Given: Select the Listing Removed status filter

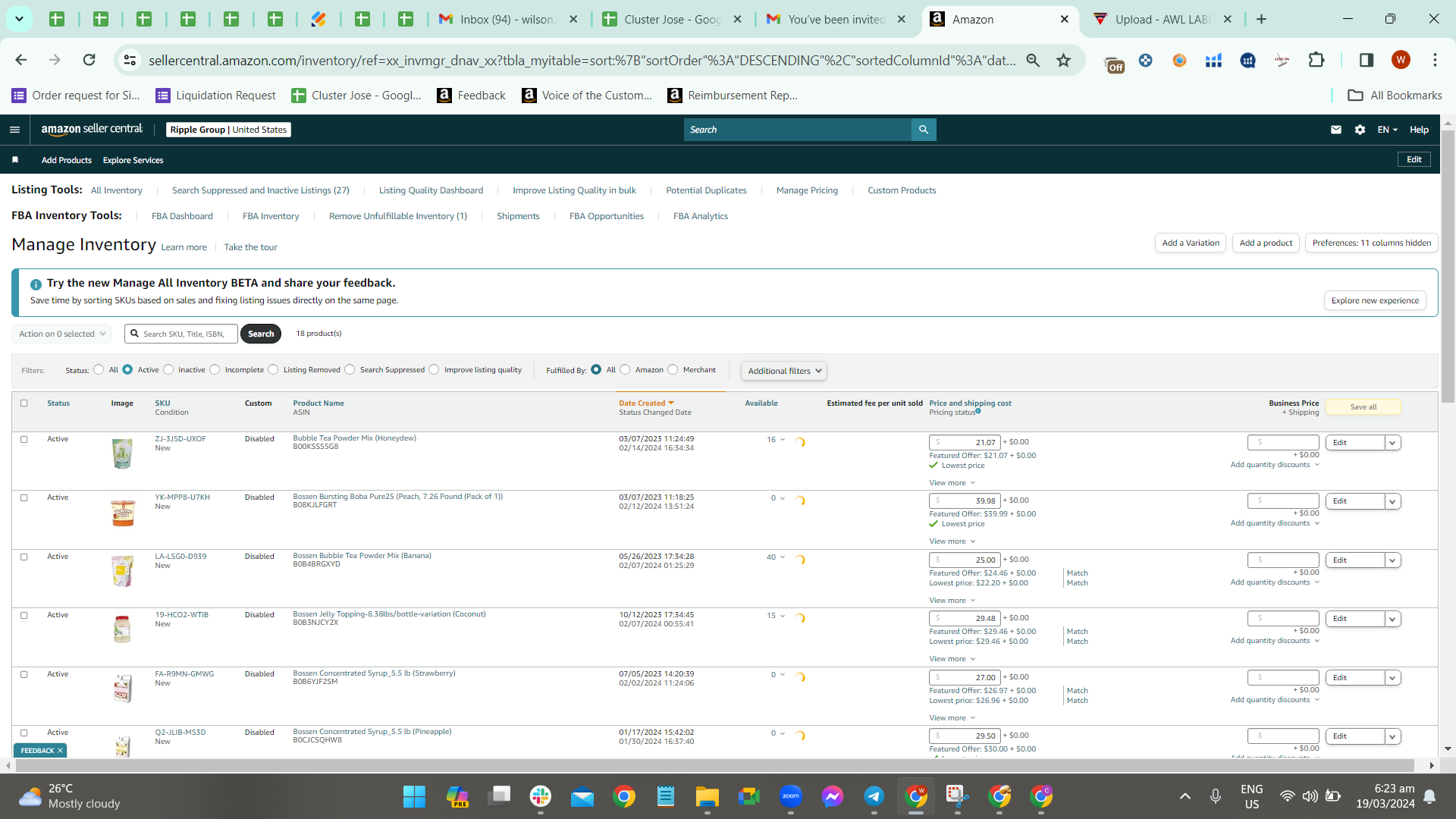Looking at the screenshot, I should pyautogui.click(x=273, y=370).
